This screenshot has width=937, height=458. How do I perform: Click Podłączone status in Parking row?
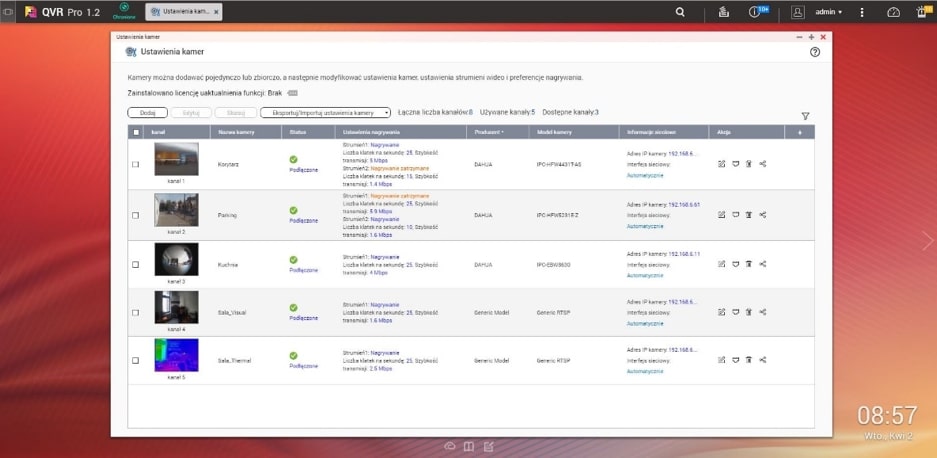304,221
